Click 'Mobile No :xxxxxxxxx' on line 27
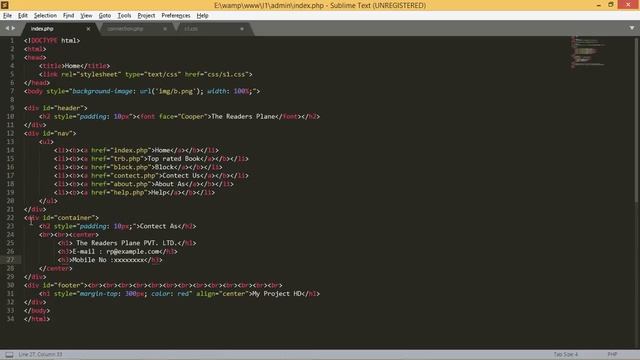 point(108,260)
